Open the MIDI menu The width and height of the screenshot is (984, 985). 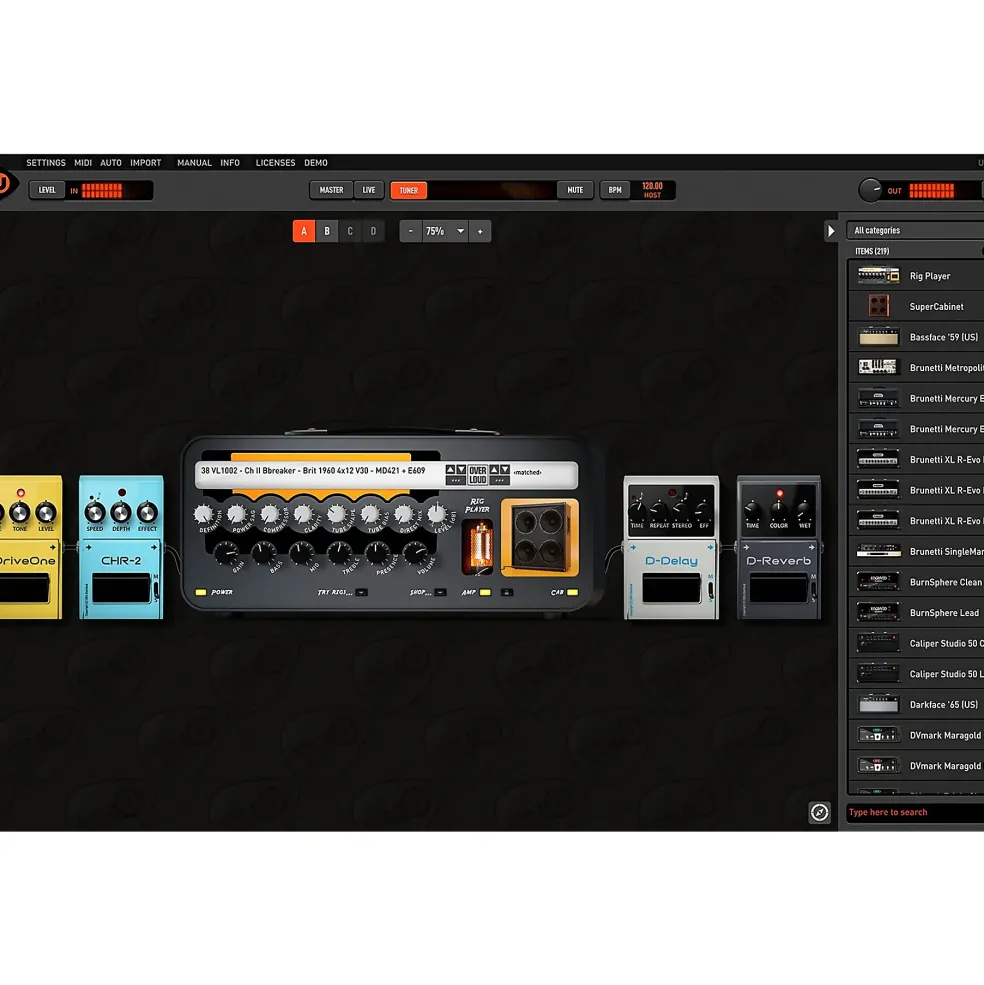coord(83,163)
